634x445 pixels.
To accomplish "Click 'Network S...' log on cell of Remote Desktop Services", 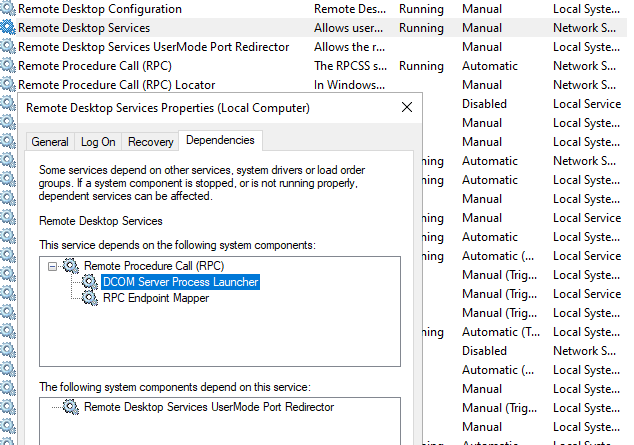I will 584,28.
